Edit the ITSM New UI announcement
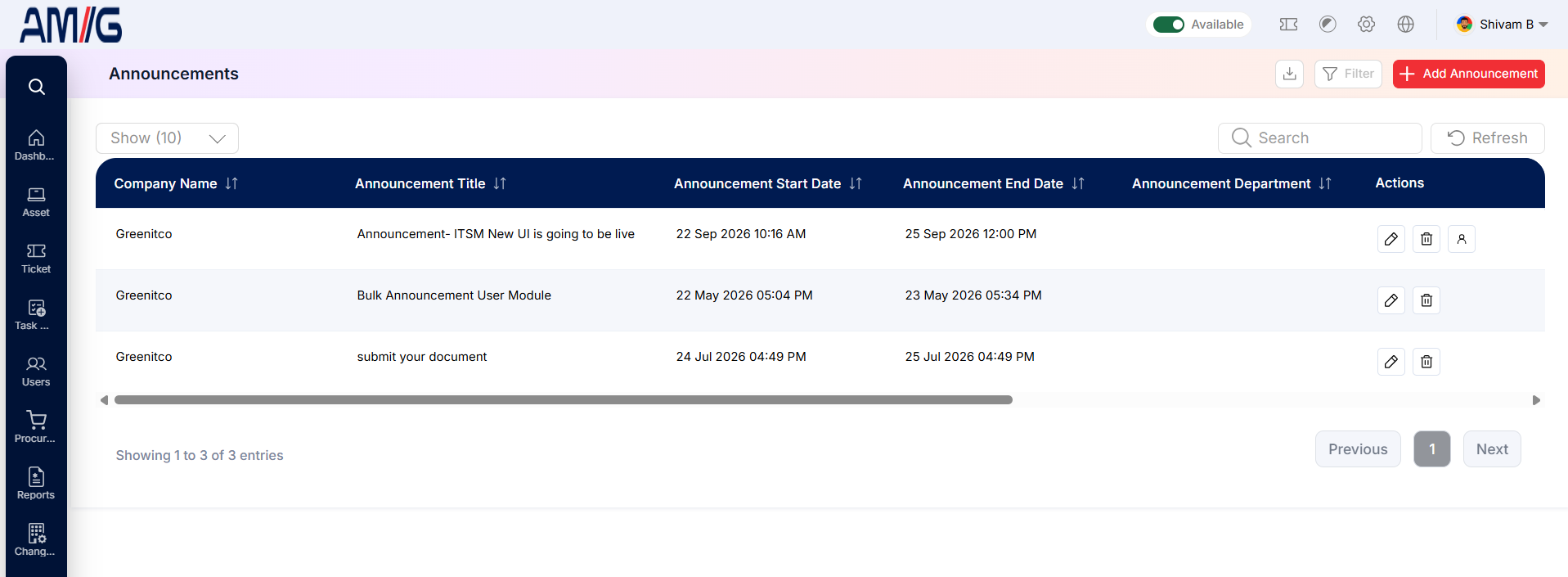The image size is (1568, 577). [x=1391, y=239]
